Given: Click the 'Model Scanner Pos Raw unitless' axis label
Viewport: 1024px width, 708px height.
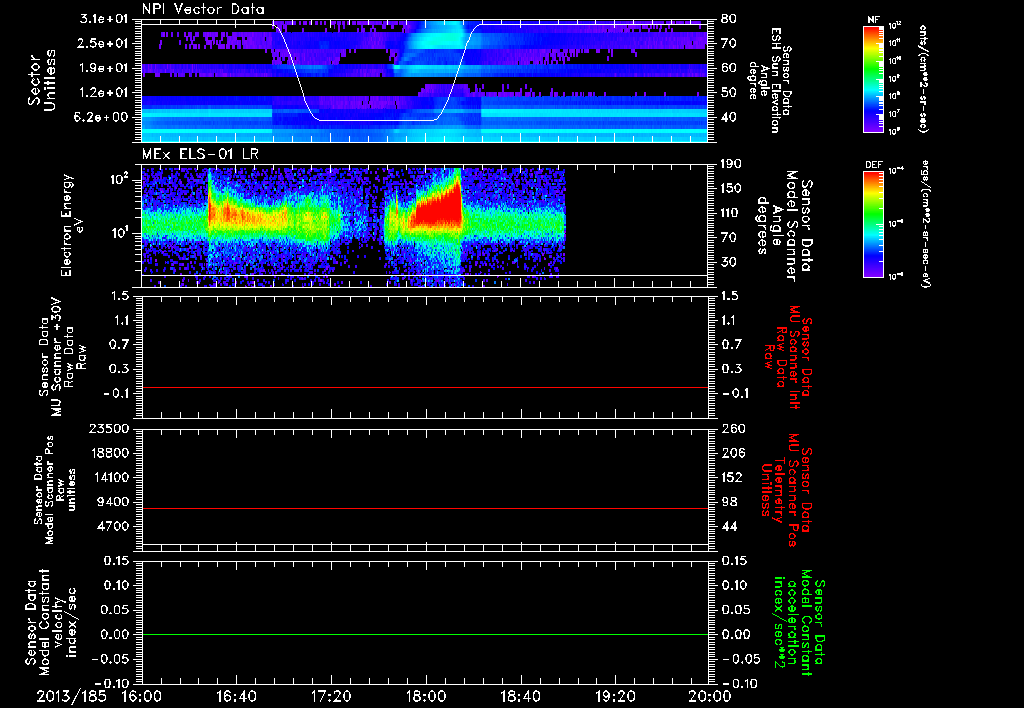Looking at the screenshot, I should [55, 490].
